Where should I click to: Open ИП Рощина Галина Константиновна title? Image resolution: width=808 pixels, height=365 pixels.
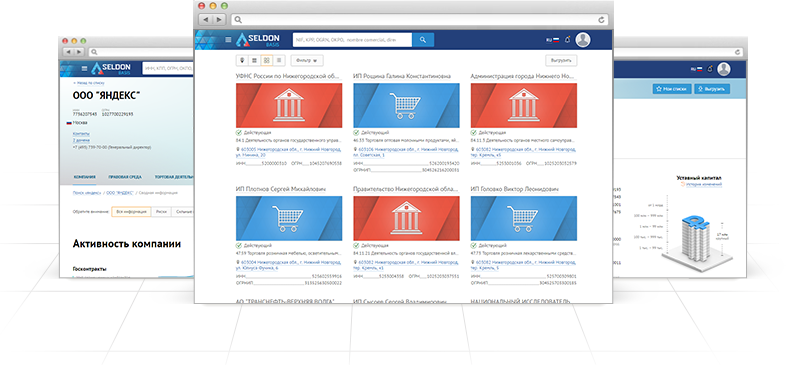click(x=402, y=76)
